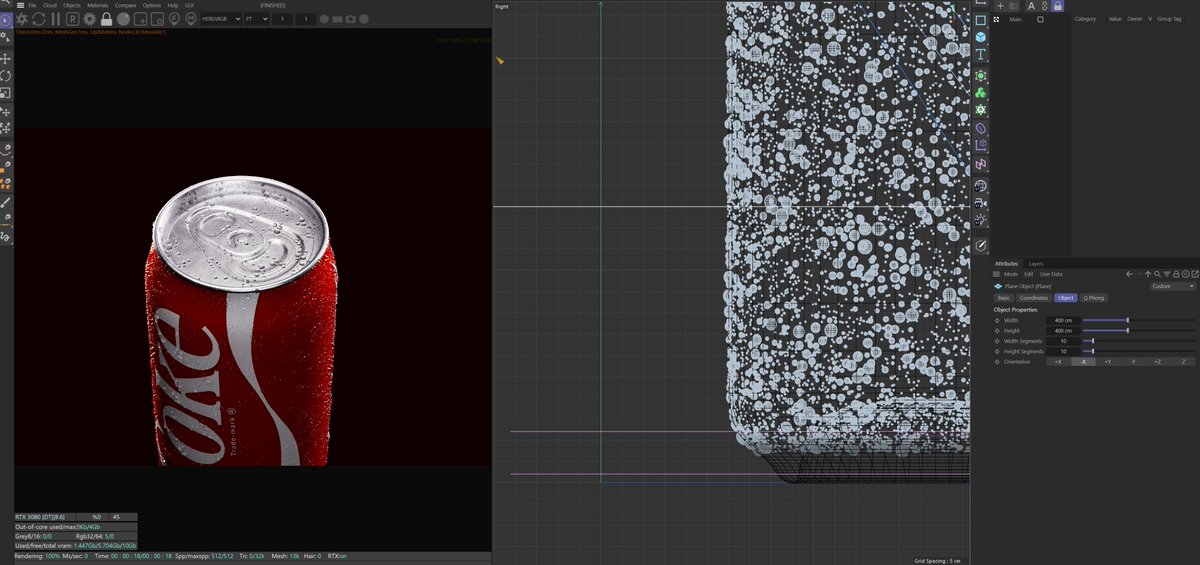This screenshot has width=1200, height=565.
Task: Click the Octane render start aperture icon
Action: click(21, 19)
